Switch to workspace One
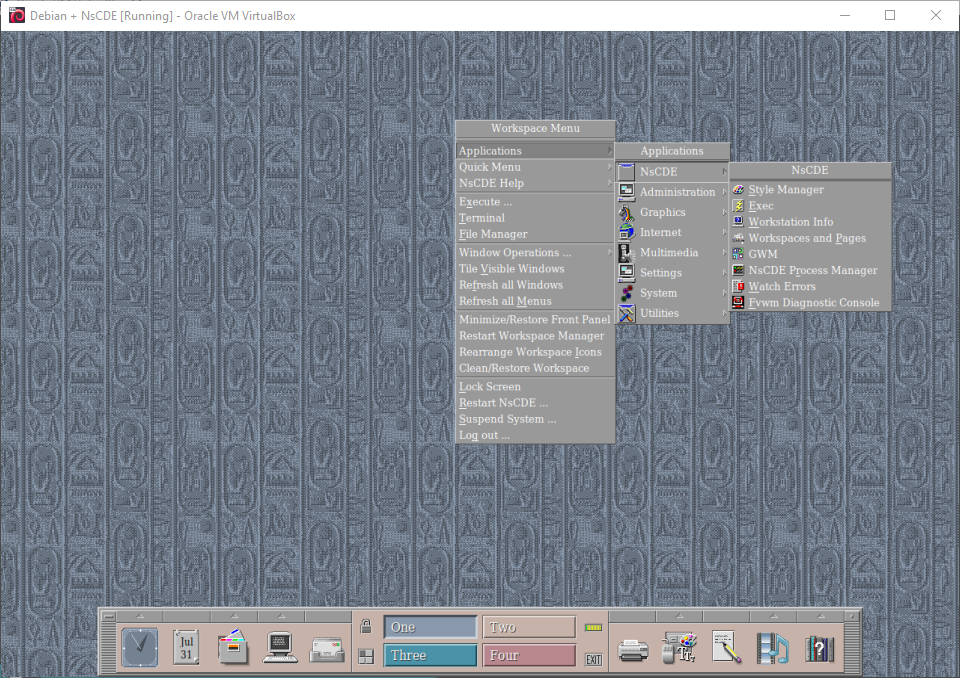The image size is (960, 678). pyautogui.click(x=430, y=627)
